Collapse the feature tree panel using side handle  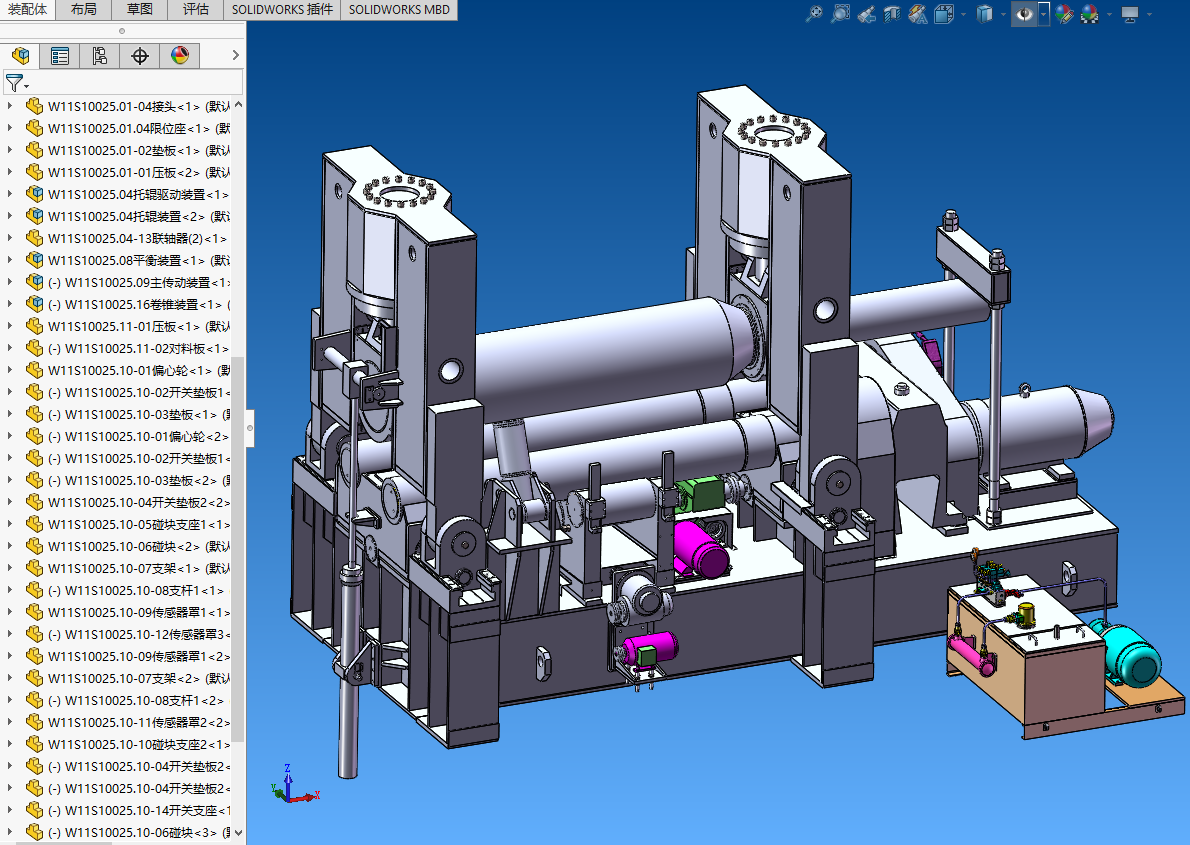click(250, 428)
